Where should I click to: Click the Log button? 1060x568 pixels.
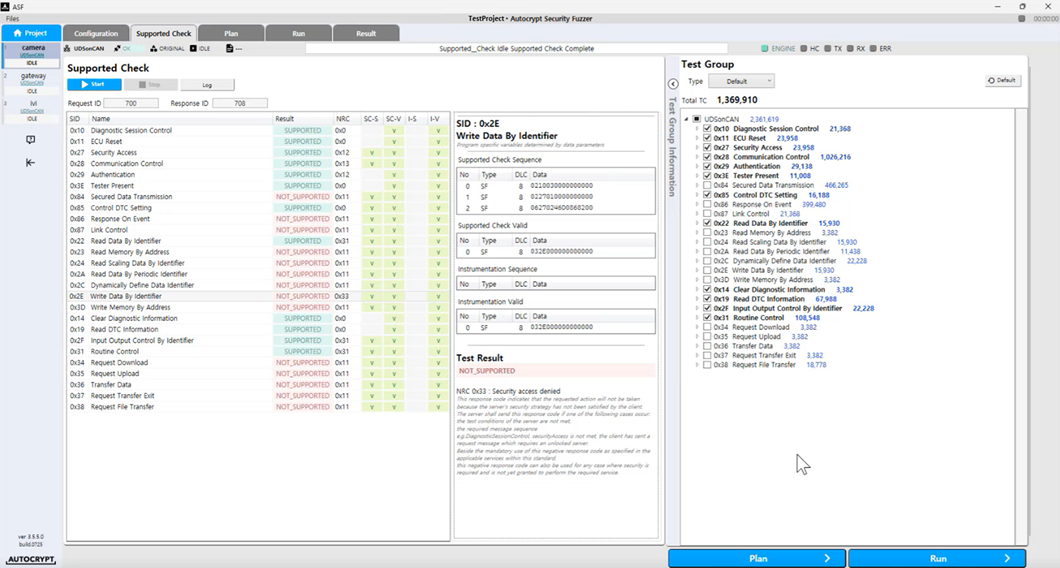[208, 85]
